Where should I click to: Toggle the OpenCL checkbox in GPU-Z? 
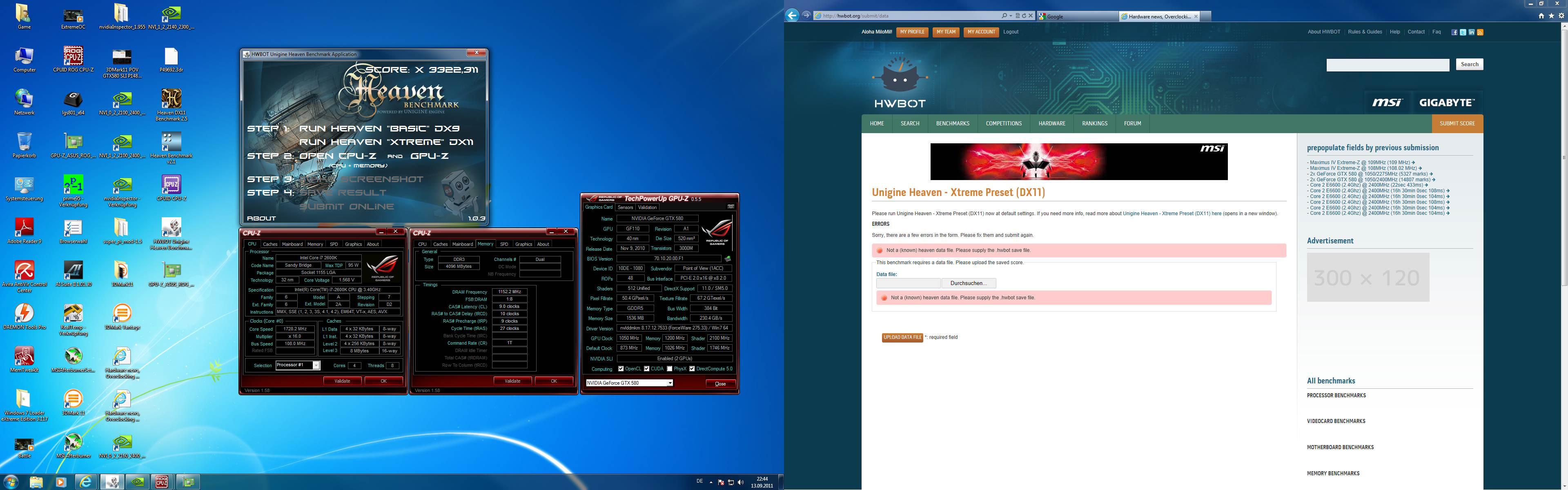[621, 369]
